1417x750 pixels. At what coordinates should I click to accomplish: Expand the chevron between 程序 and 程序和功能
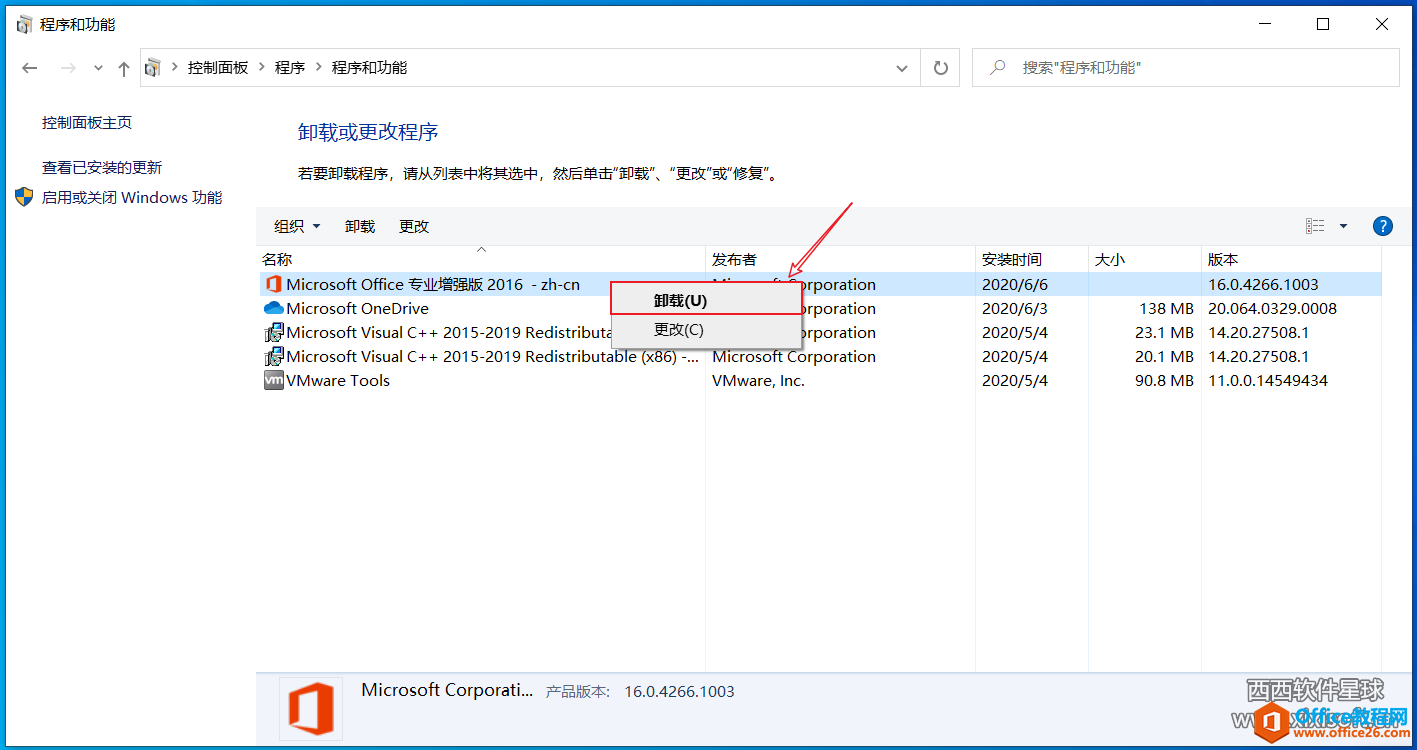[319, 67]
